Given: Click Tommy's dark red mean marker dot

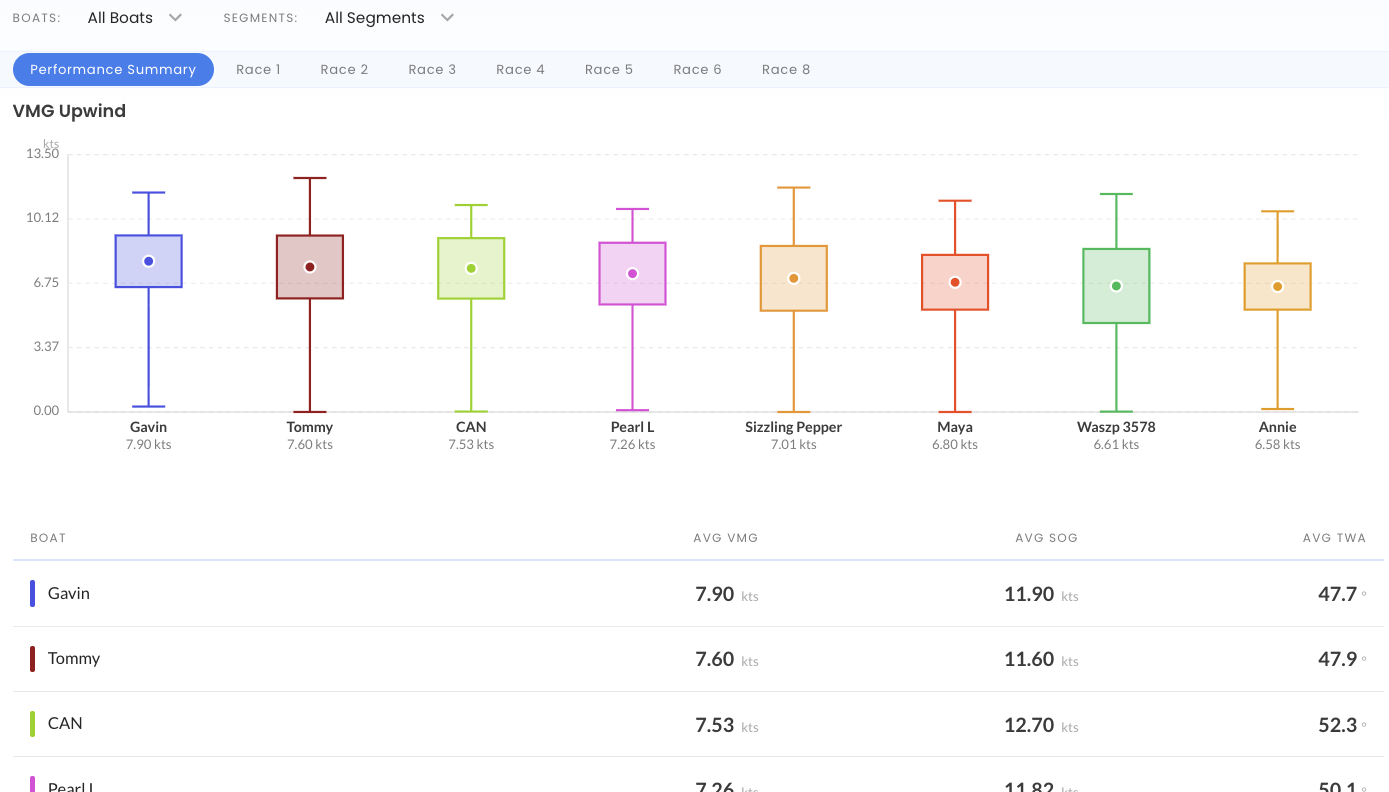Looking at the screenshot, I should tap(310, 267).
